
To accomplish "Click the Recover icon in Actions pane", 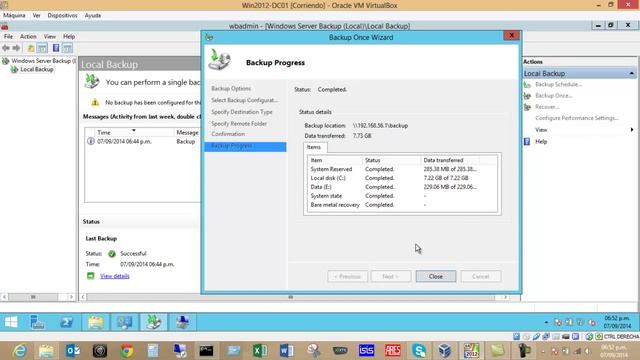I will coord(527,107).
